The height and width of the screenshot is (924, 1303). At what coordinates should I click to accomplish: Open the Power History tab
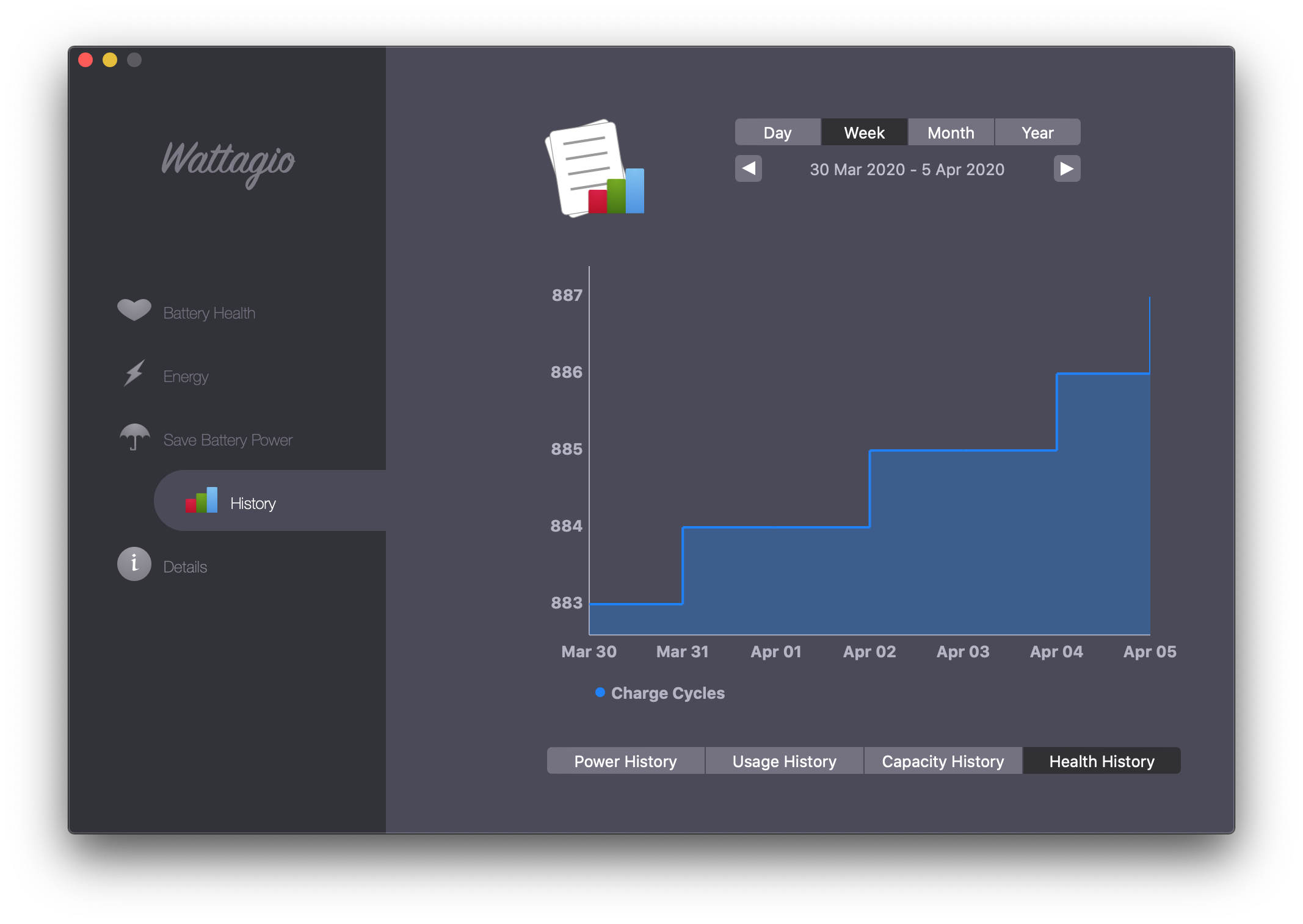point(625,761)
